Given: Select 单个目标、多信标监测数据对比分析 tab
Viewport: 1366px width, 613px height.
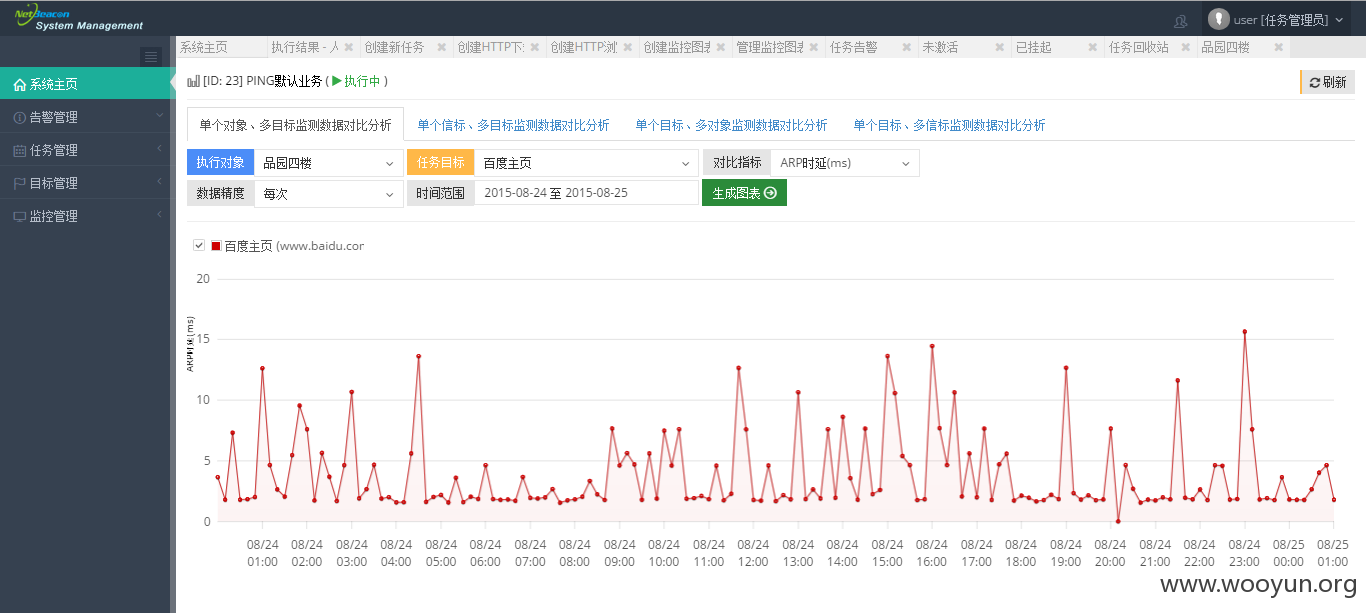Looking at the screenshot, I should (949, 125).
